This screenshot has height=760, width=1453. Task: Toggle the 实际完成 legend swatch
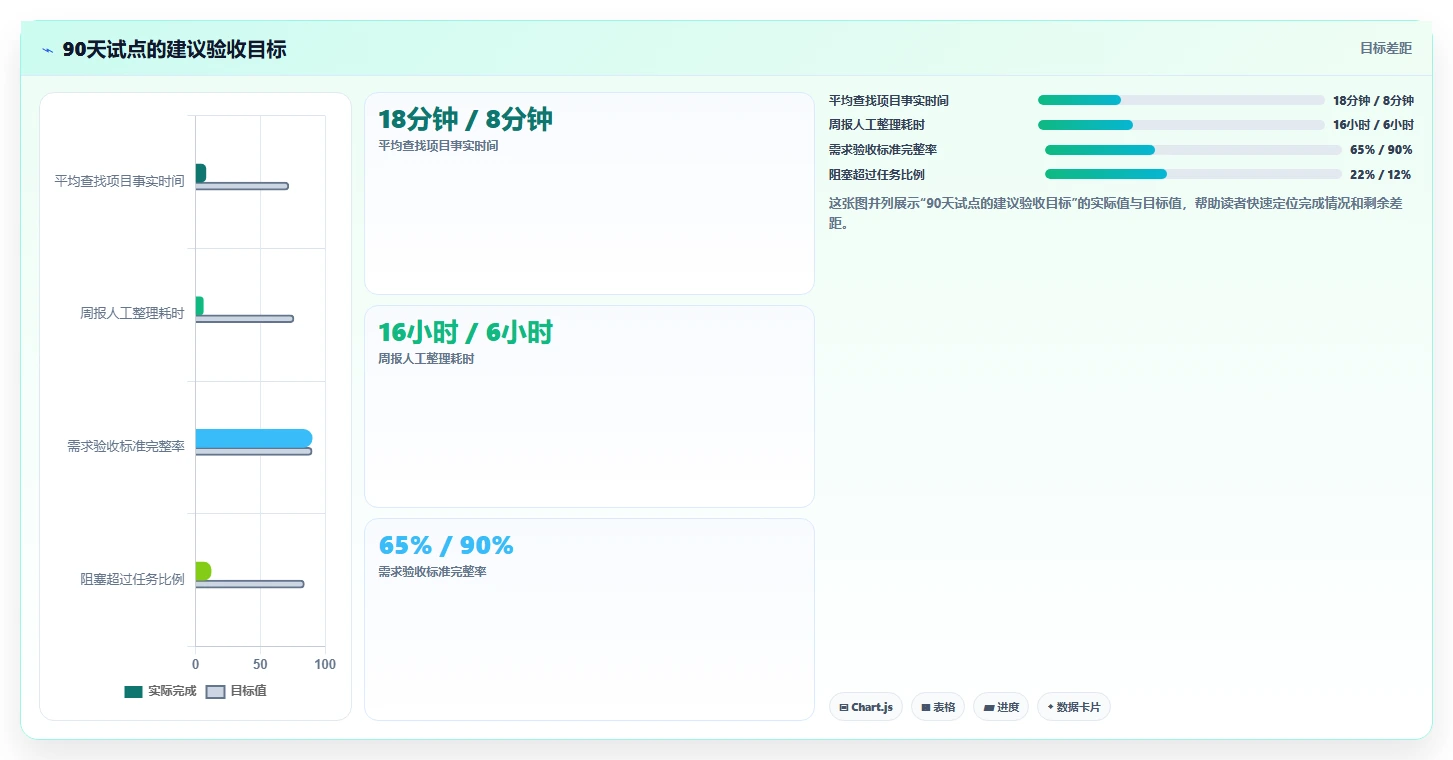tap(133, 691)
